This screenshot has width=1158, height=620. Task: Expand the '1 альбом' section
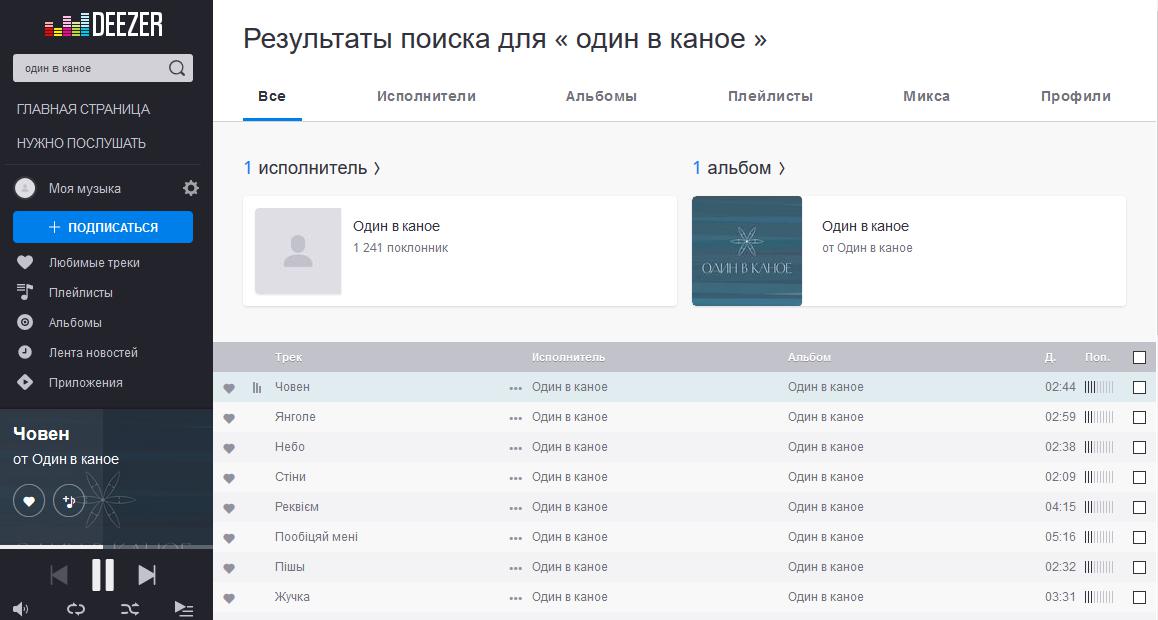(739, 168)
